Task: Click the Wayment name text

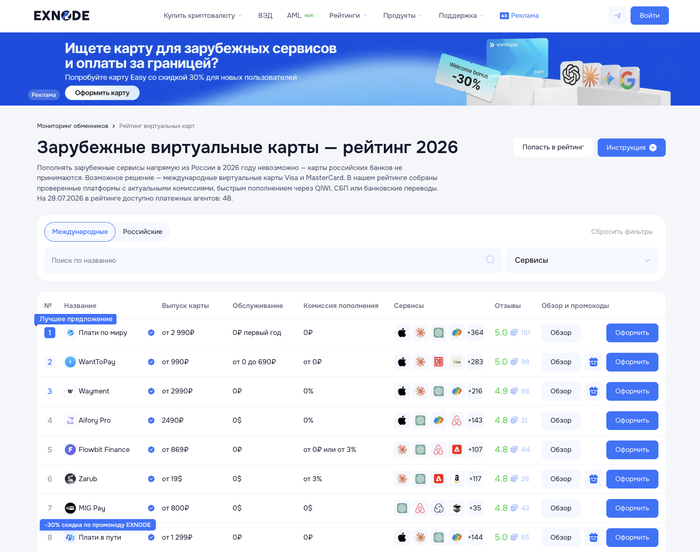Action: [94, 391]
